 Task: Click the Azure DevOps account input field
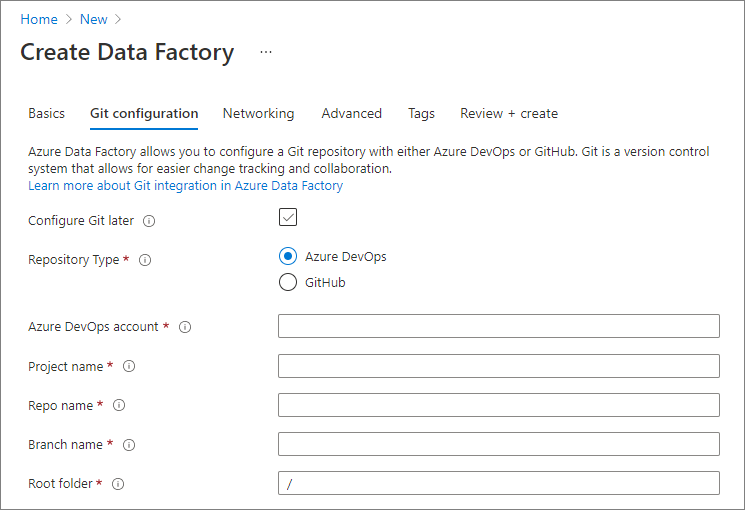498,327
